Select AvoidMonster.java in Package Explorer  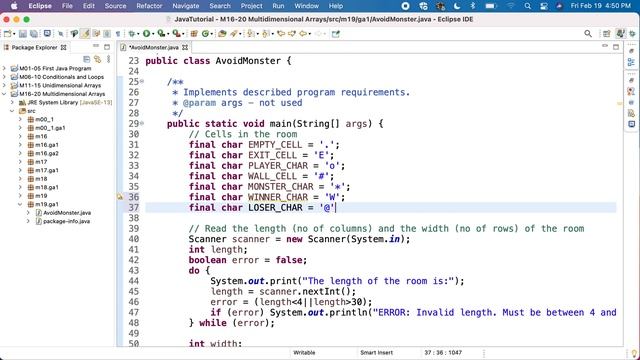[67, 213]
